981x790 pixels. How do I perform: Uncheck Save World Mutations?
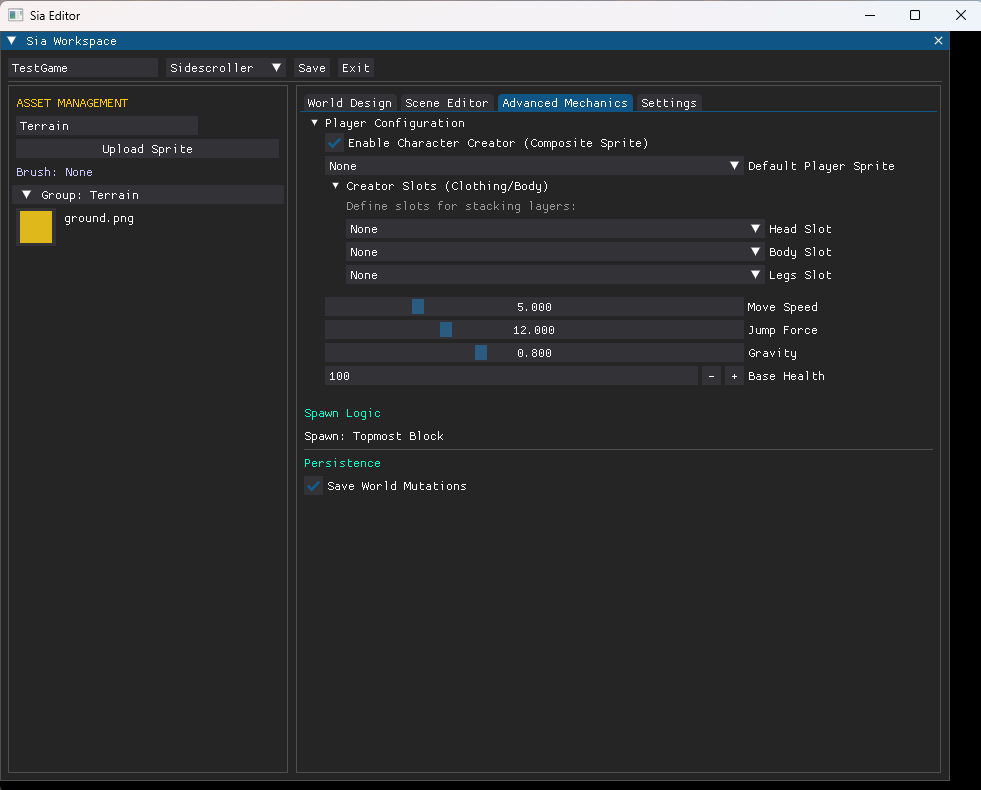(314, 486)
